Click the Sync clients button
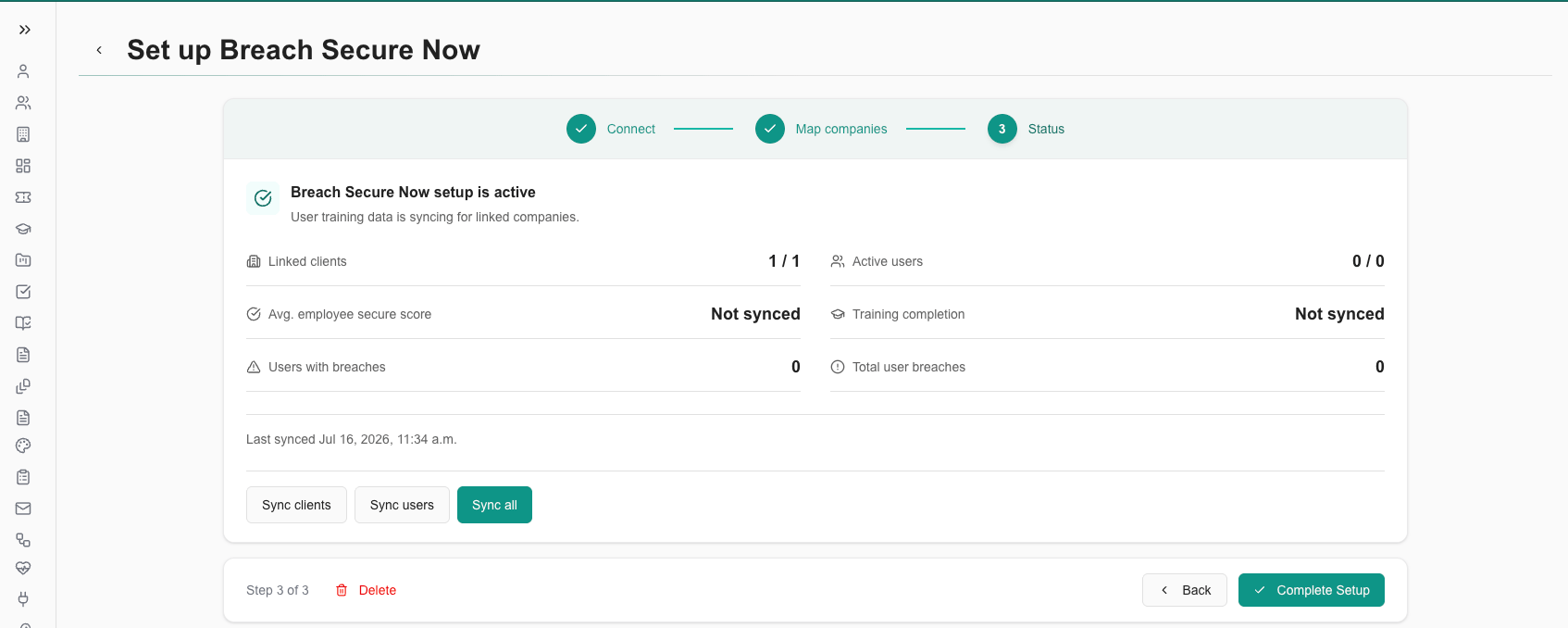The width and height of the screenshot is (1568, 628). [x=296, y=505]
